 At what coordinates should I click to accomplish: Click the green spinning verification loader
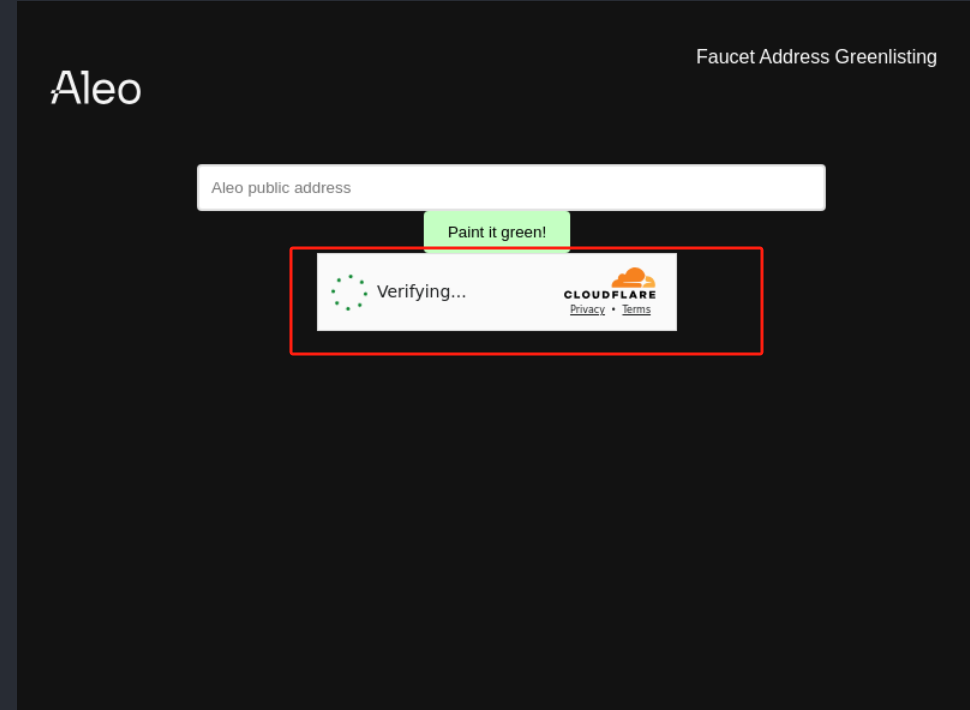[349, 292]
